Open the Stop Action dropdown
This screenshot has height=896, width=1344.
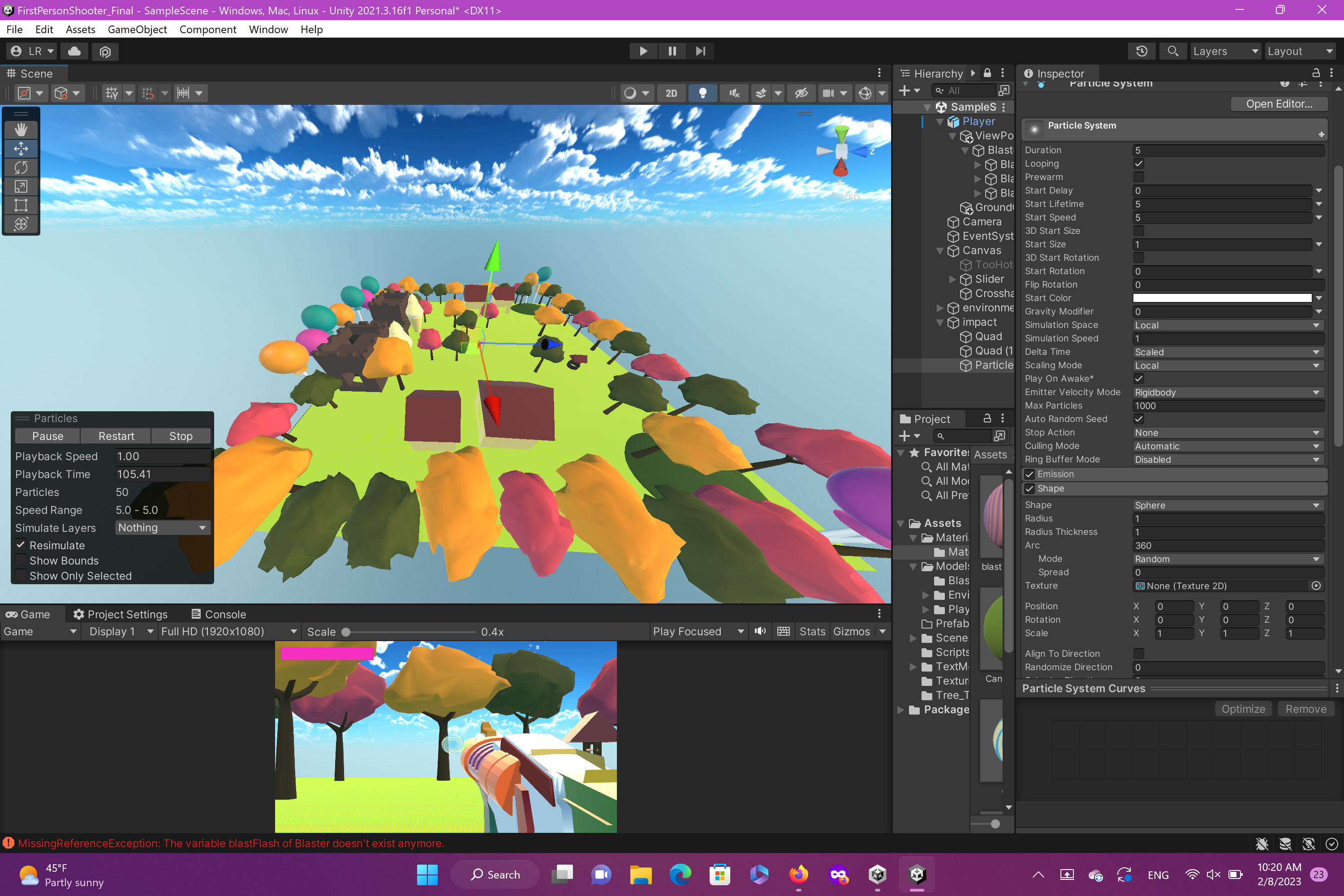[x=1228, y=433]
